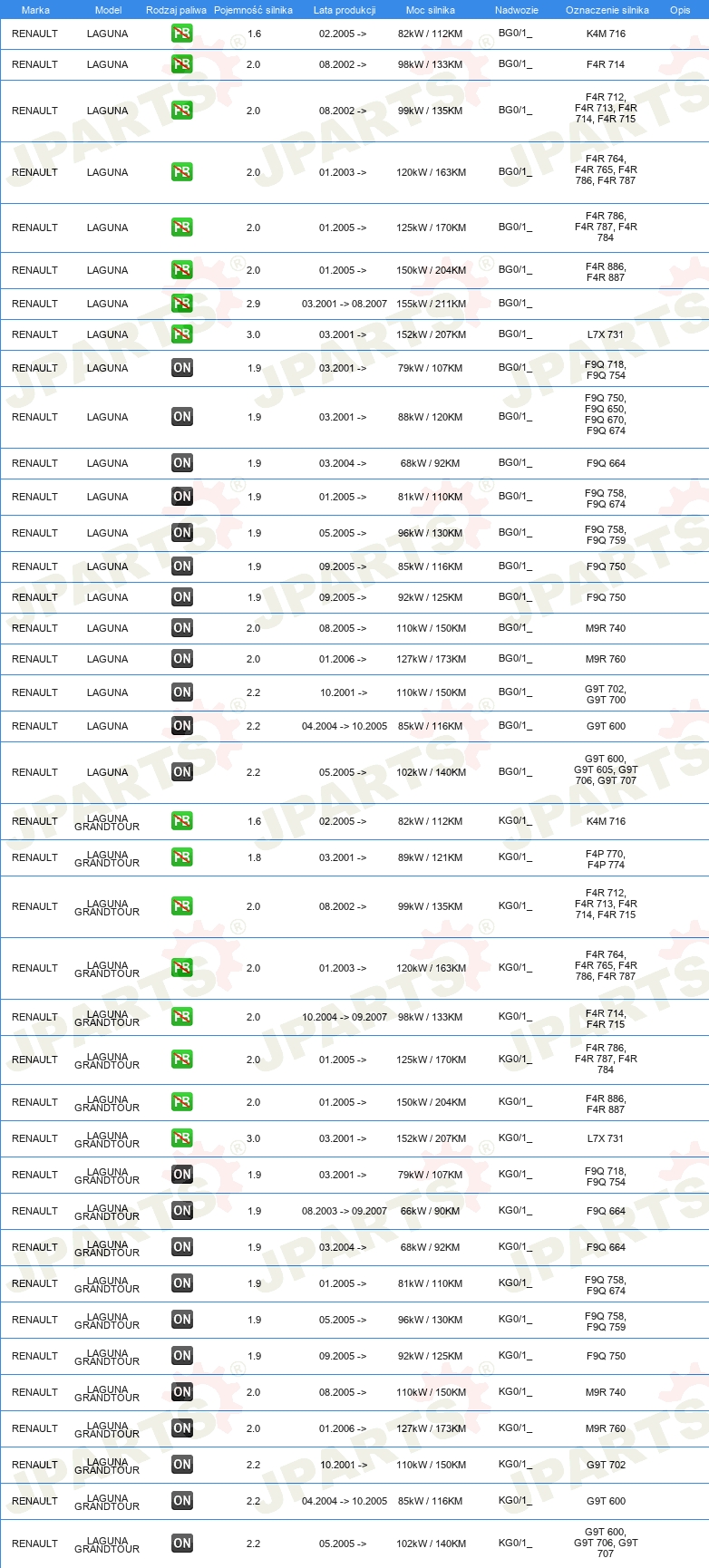Click diesel ON icon in 88kW / 120KM row
The height and width of the screenshot is (1568, 709).
pos(182,417)
